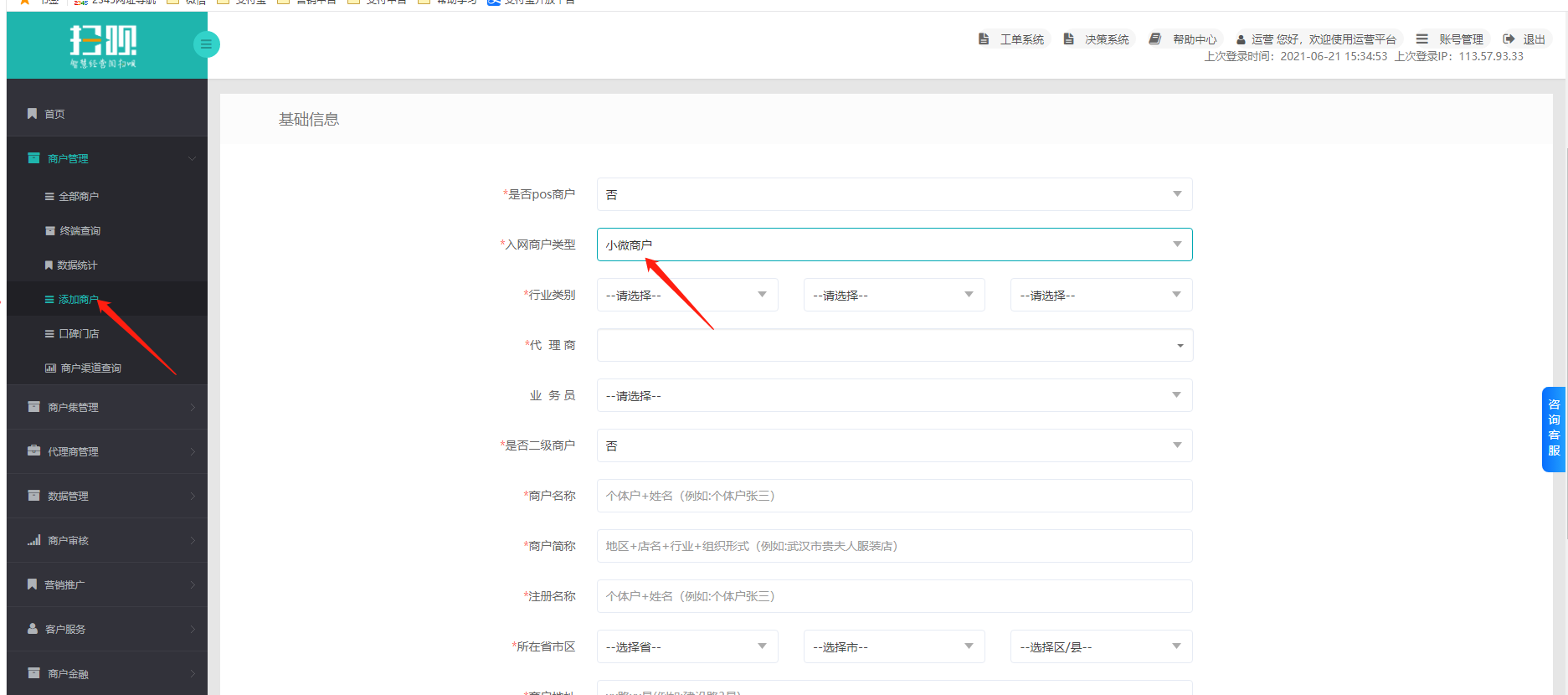Open the 入网商户类型 dropdown

[894, 245]
